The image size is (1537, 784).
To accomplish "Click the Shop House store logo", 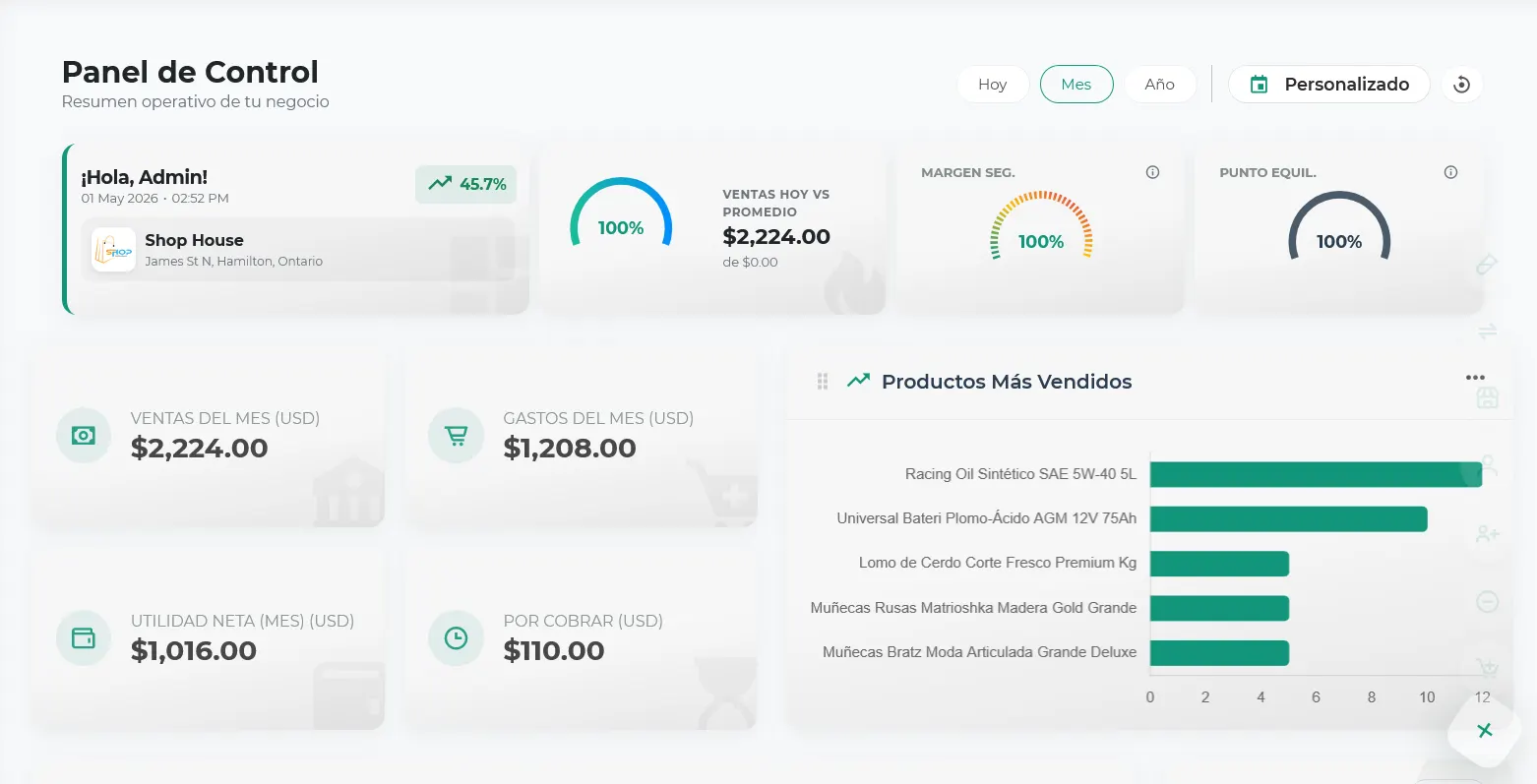I will pos(113,250).
